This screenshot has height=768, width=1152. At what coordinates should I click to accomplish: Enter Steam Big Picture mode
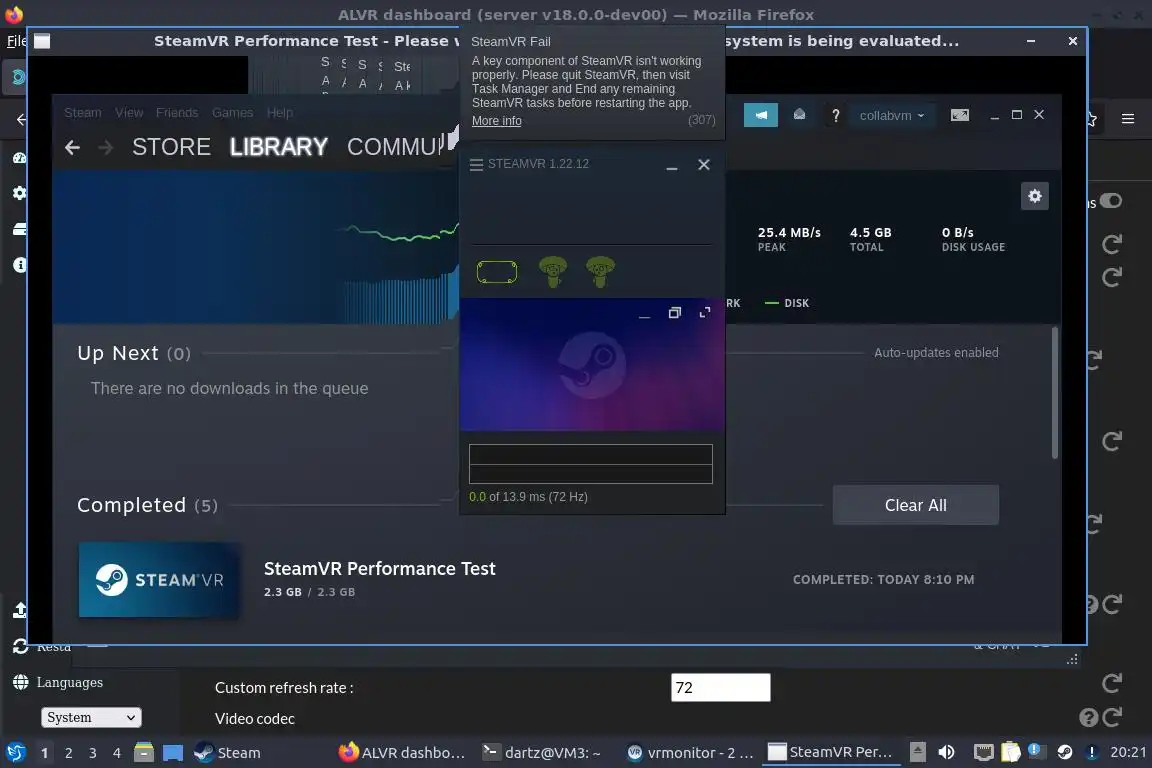960,115
